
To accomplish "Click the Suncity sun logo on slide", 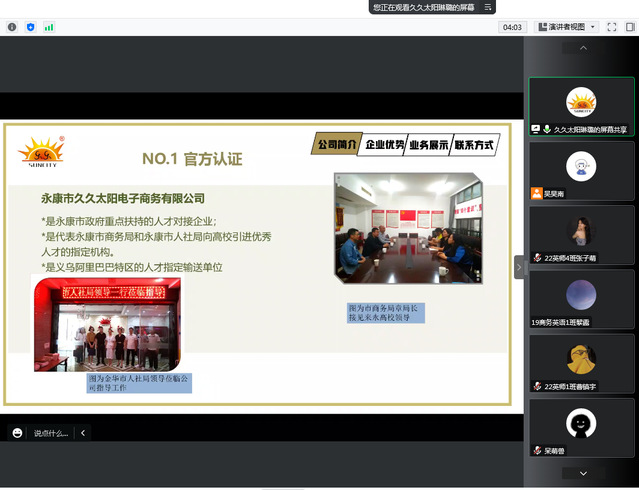I will pyautogui.click(x=41, y=151).
